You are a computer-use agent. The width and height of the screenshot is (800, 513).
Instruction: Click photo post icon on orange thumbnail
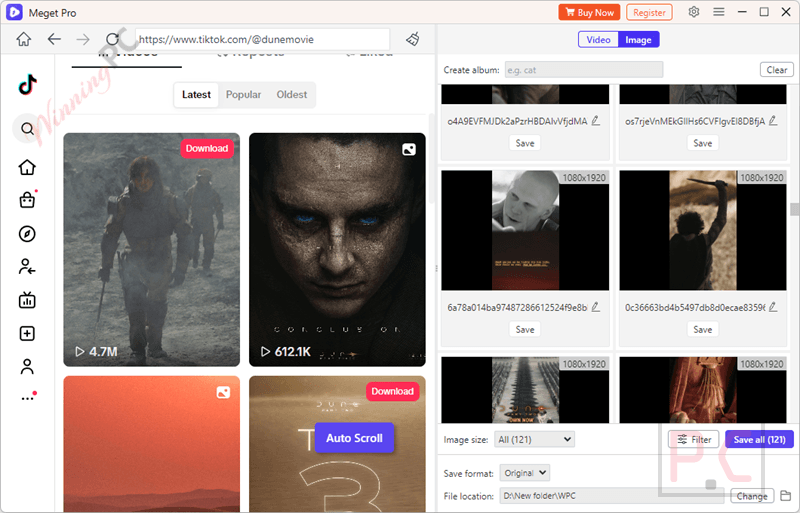tap(223, 393)
